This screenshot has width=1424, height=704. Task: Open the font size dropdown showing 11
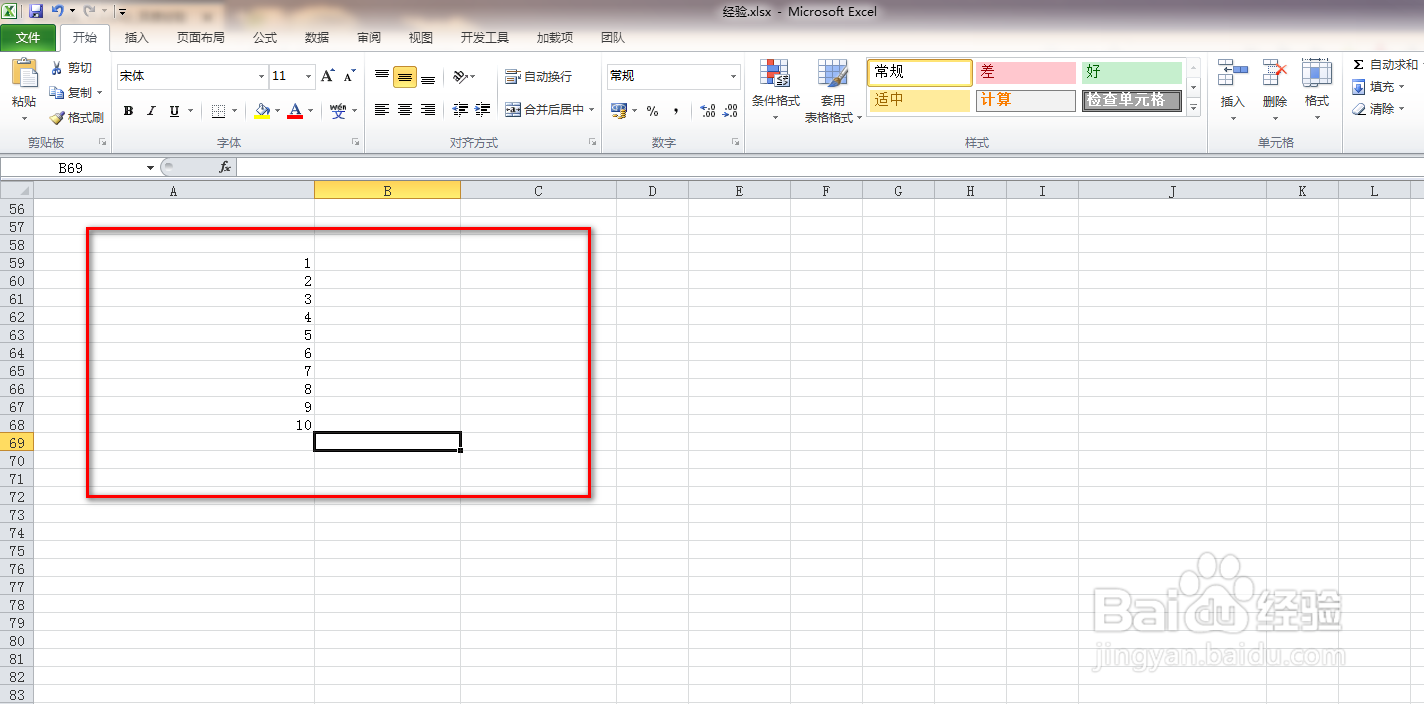(308, 76)
